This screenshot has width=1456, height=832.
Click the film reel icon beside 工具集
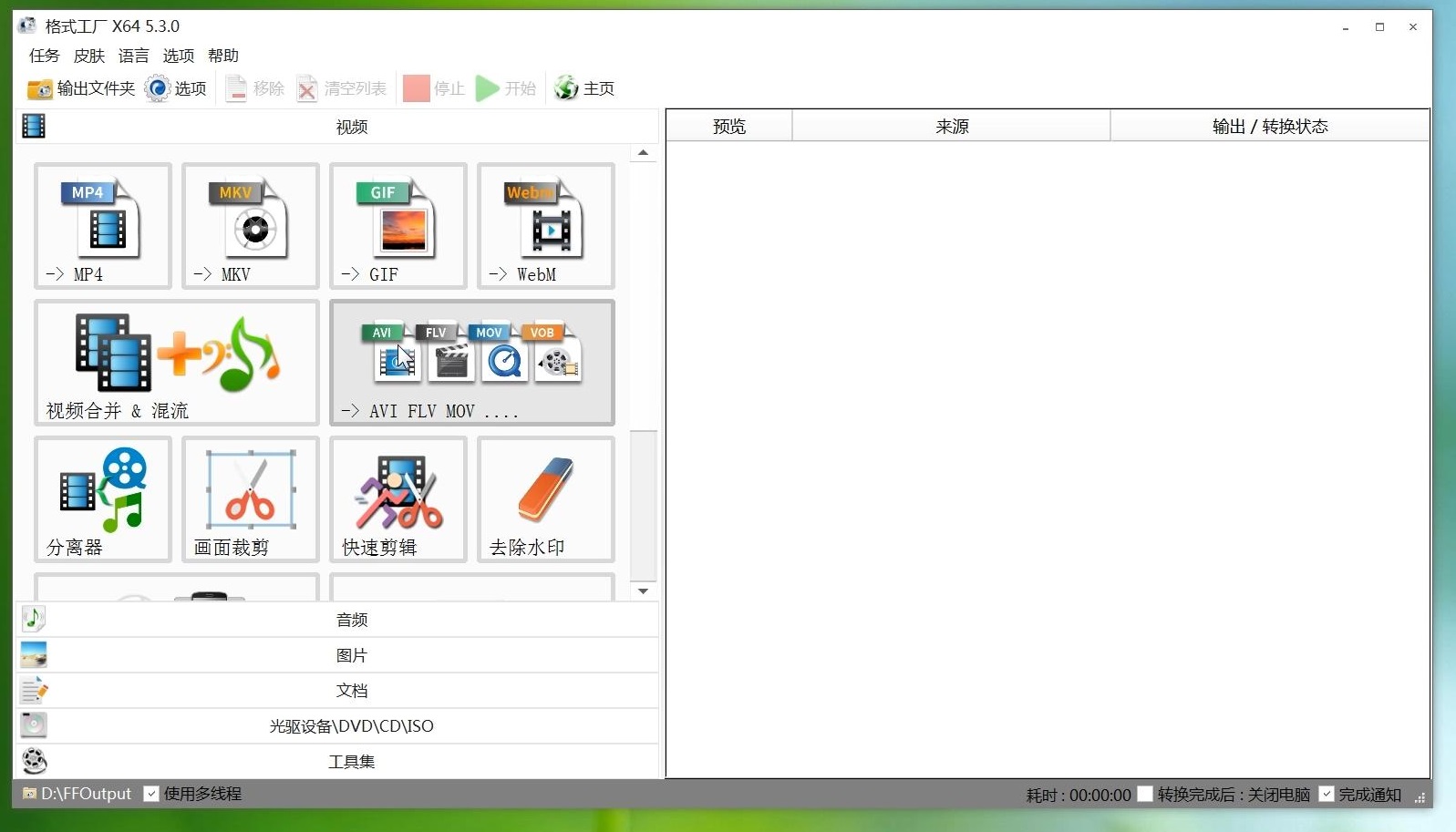tap(34, 761)
